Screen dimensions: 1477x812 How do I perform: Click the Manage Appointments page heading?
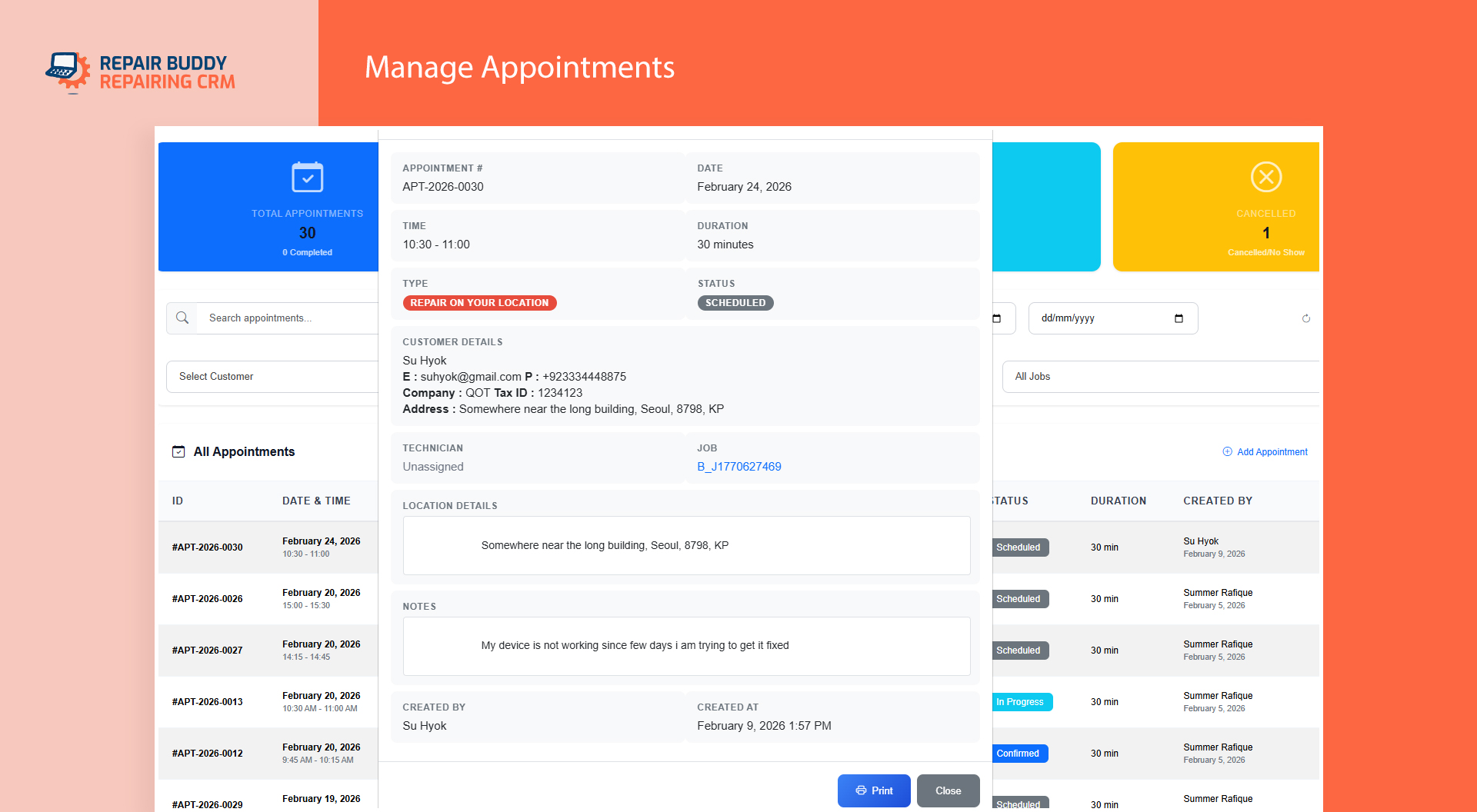click(x=520, y=68)
